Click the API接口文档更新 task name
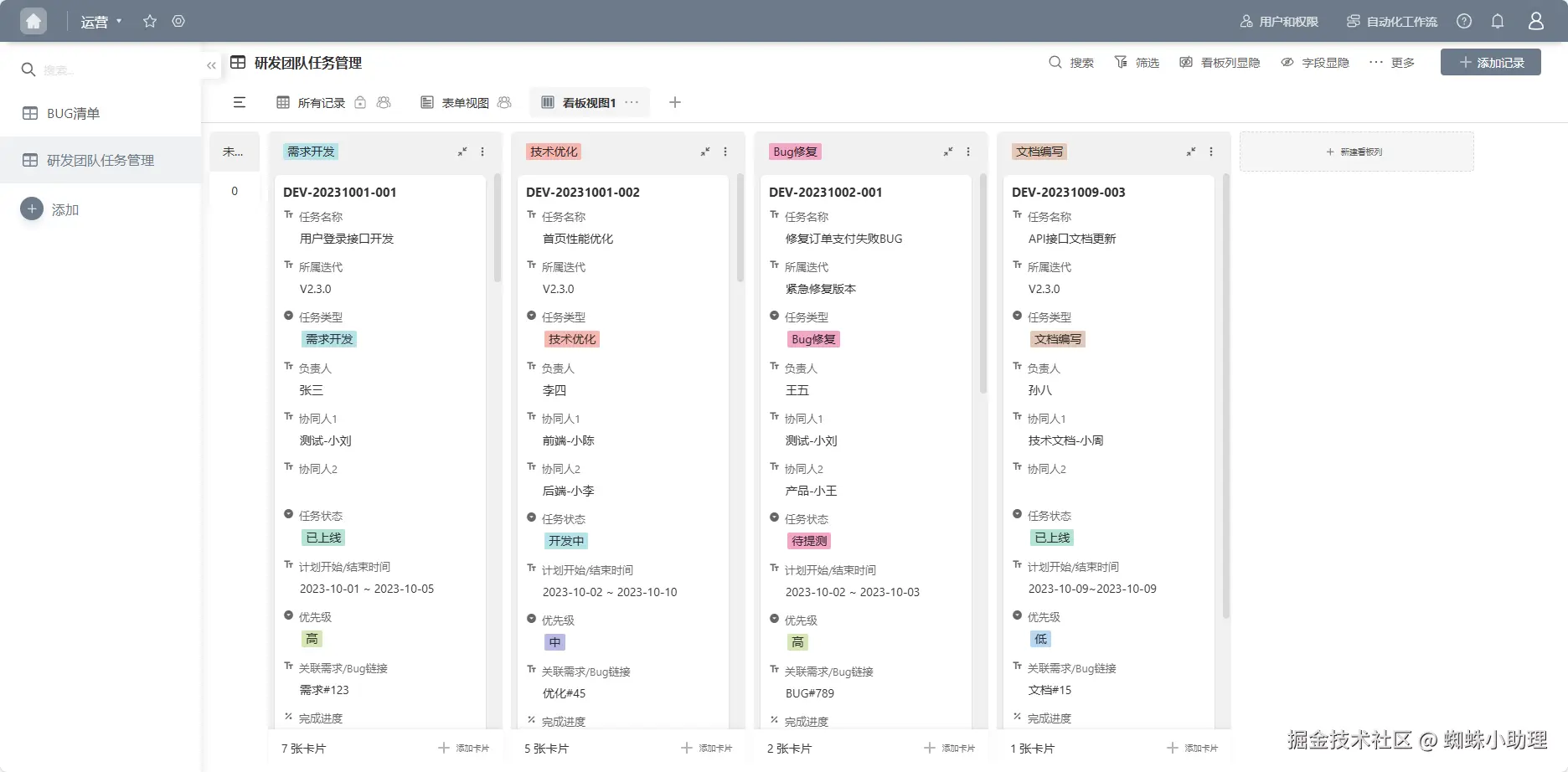This screenshot has width=1568, height=772. 1072,239
